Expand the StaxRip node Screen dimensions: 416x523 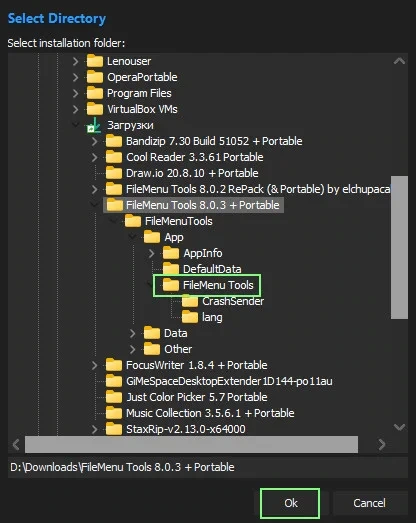click(95, 430)
